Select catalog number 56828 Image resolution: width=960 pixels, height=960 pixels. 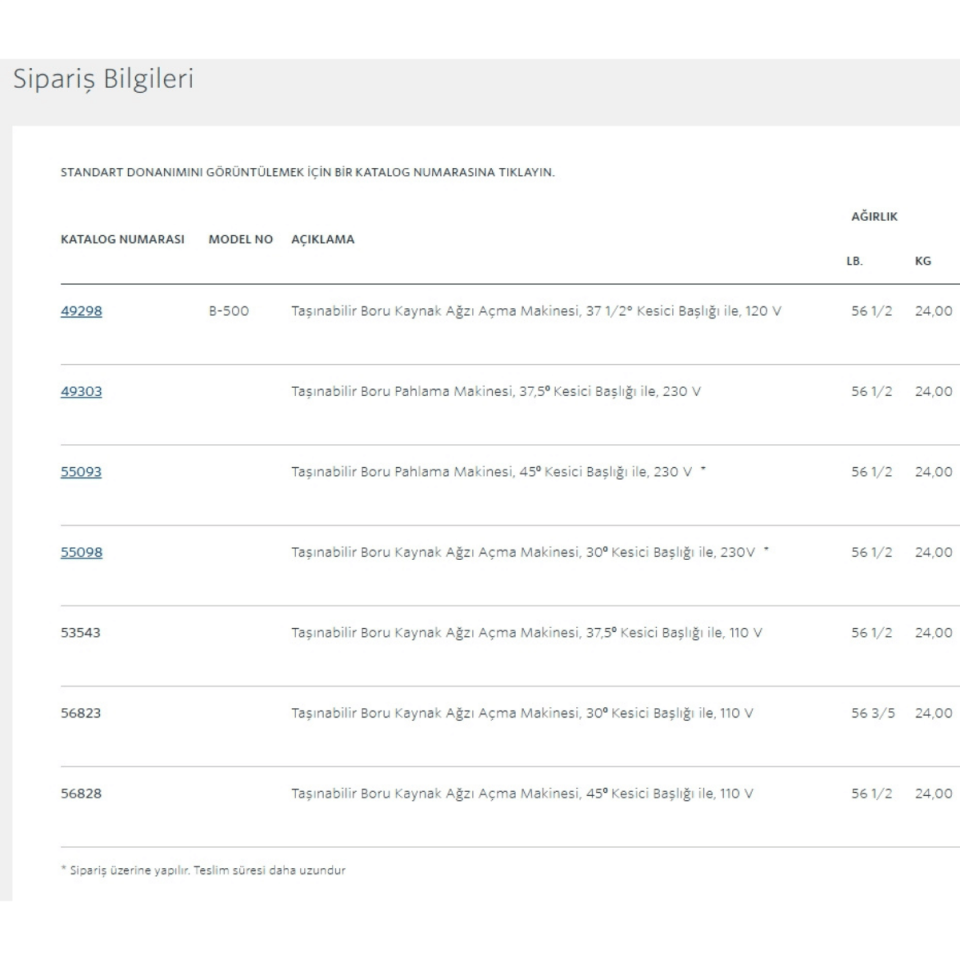point(81,793)
